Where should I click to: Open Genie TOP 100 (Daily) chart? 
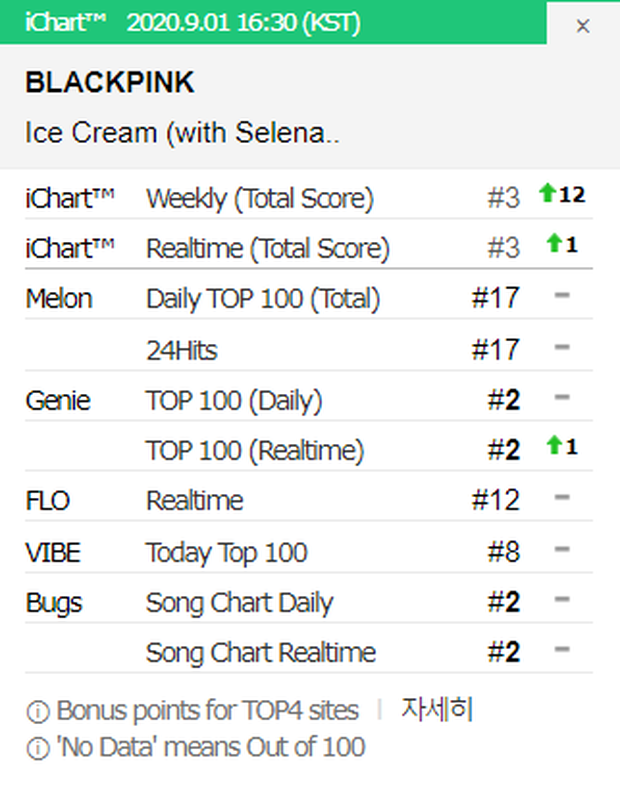(x=234, y=400)
